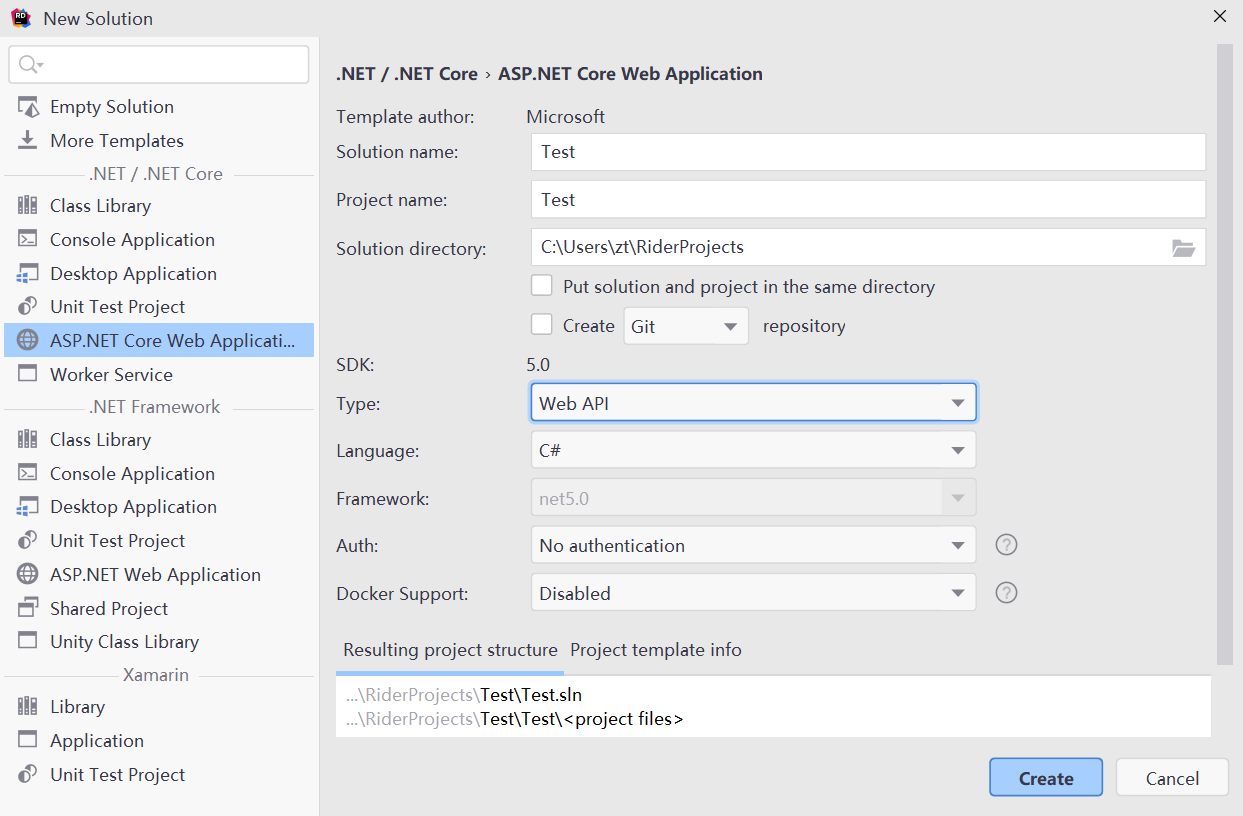Select the Worker Service template icon
This screenshot has height=816, width=1243.
click(x=28, y=375)
